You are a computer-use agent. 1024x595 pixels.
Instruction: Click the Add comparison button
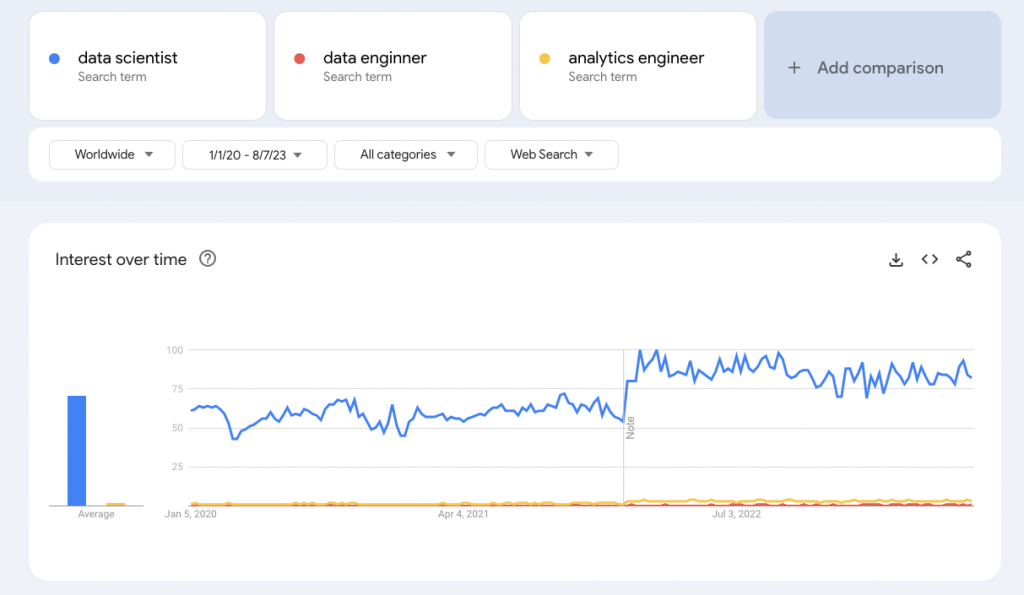tap(881, 68)
